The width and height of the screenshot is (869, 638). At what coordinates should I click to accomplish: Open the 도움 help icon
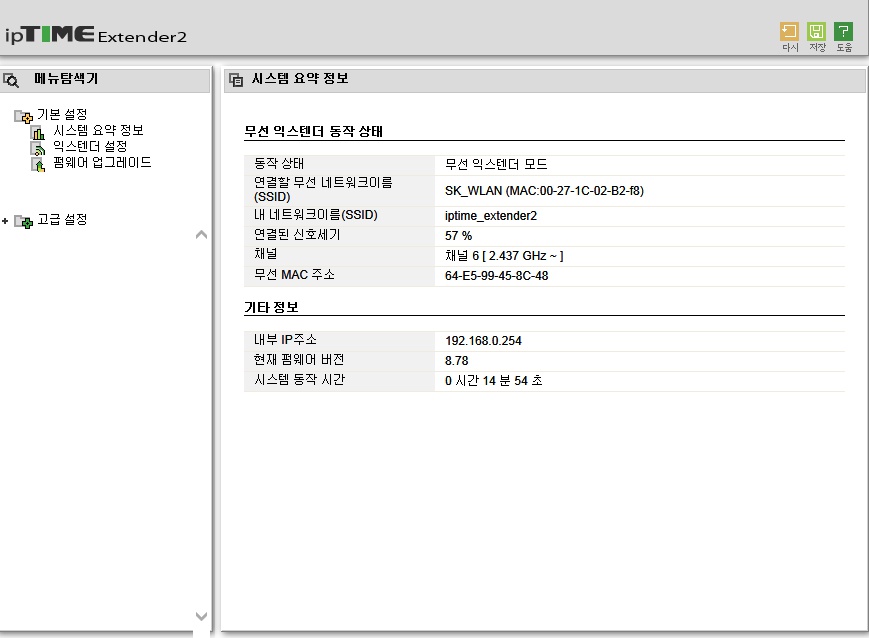click(x=844, y=32)
